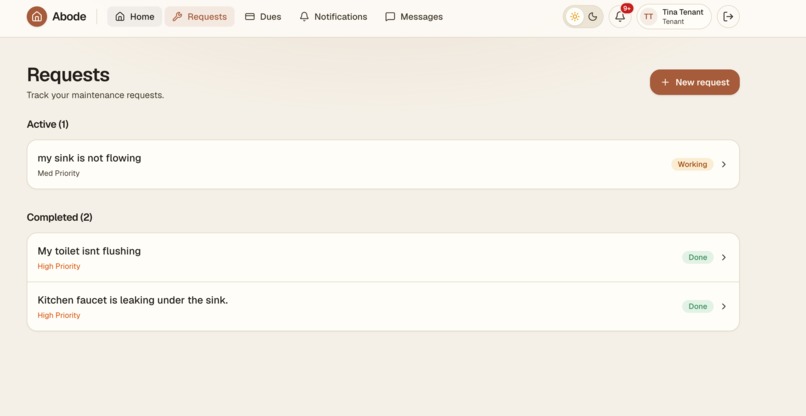This screenshot has width=806, height=416.
Task: Open the Notifications tab
Action: (333, 16)
